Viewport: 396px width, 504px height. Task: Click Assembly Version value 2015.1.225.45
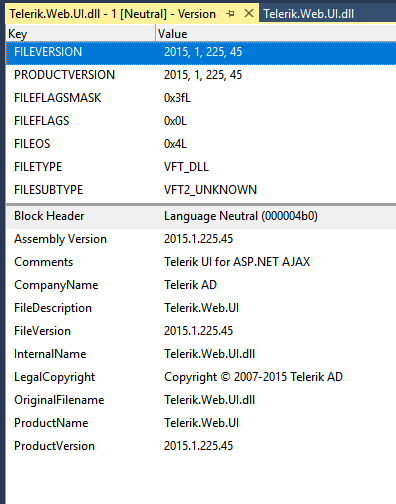point(198,239)
